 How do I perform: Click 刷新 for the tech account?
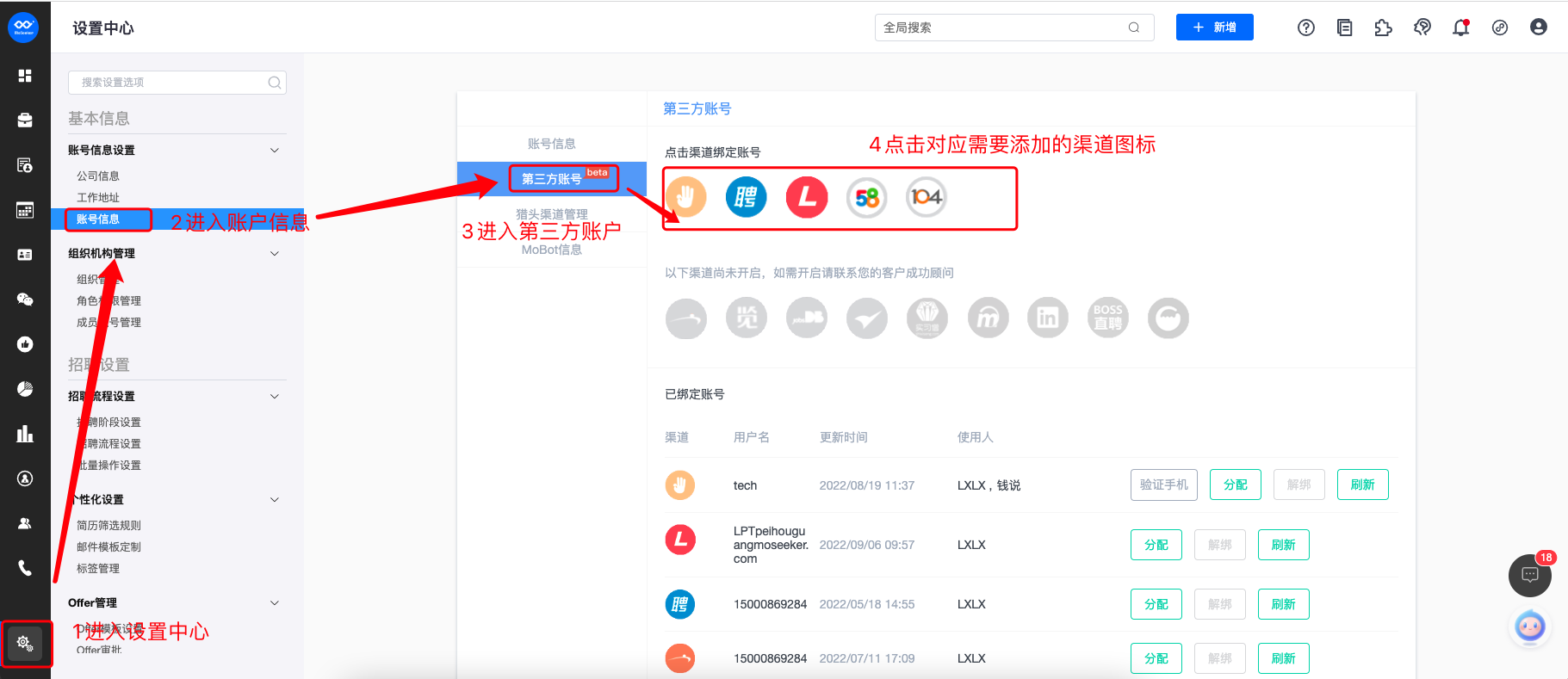coord(1363,485)
